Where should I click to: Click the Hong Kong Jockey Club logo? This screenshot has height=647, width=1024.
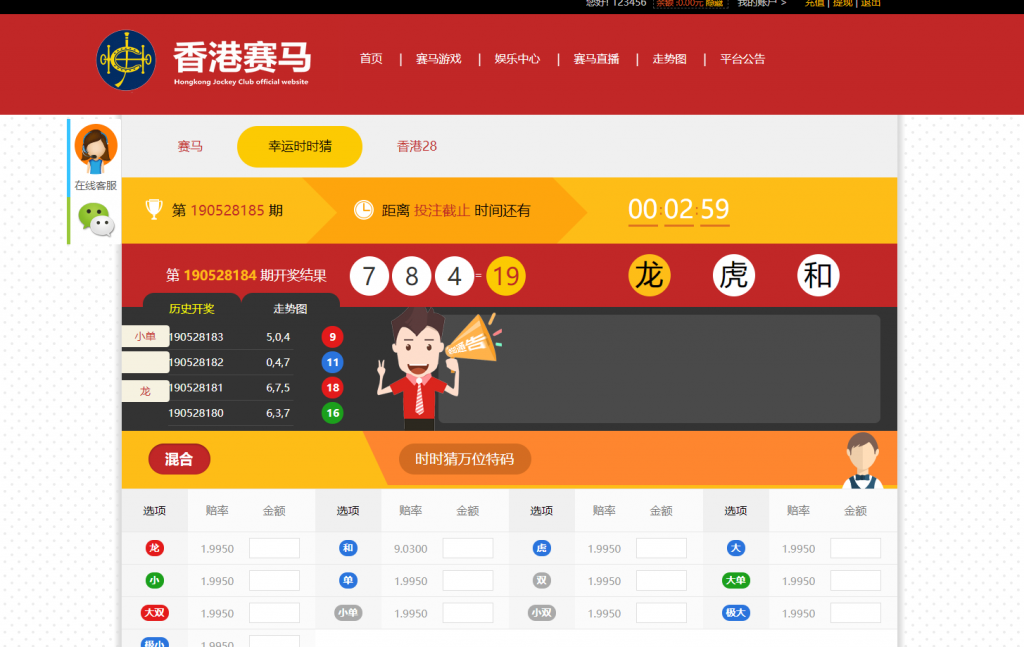pyautogui.click(x=126, y=60)
